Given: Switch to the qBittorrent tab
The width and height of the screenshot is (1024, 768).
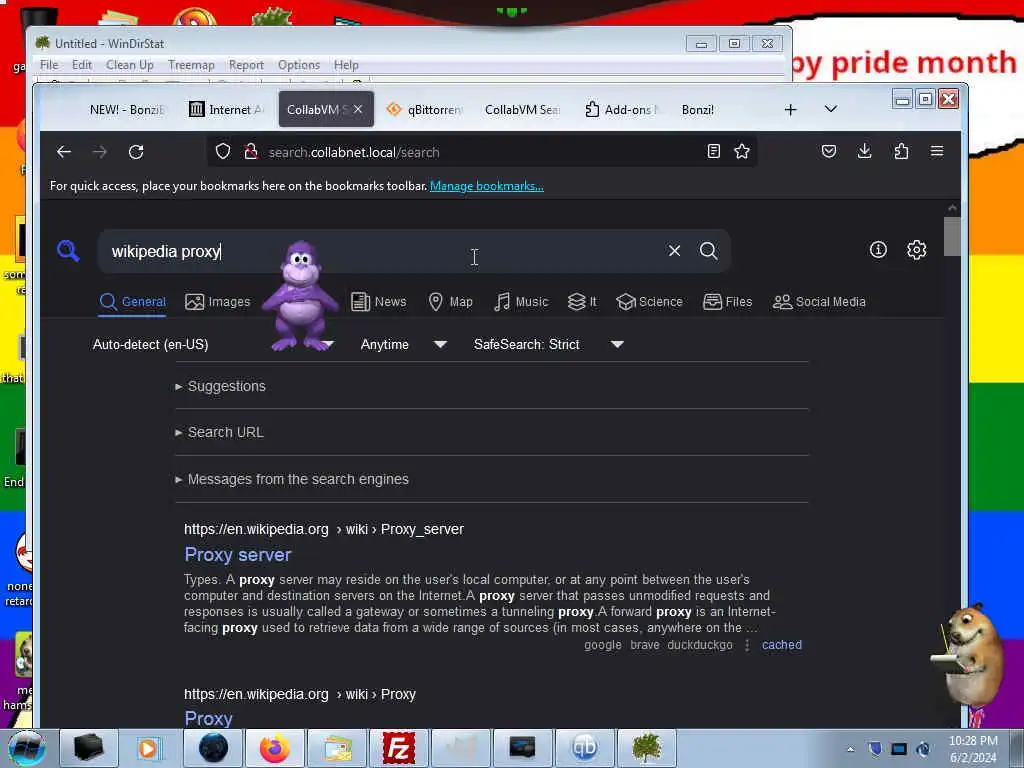Looking at the screenshot, I should pyautogui.click(x=424, y=110).
